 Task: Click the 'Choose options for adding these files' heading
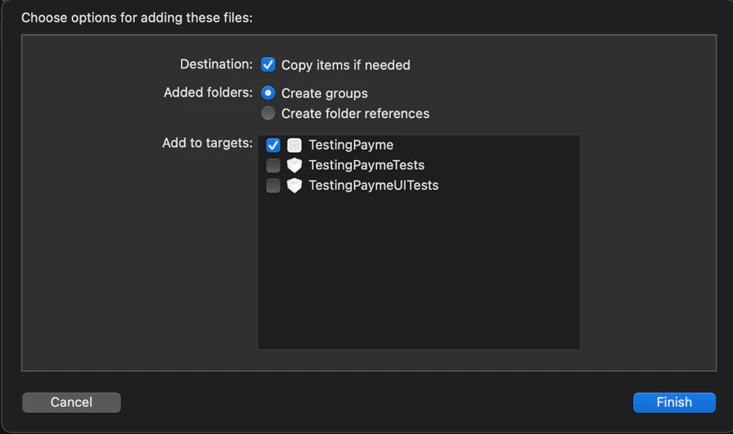[136, 17]
